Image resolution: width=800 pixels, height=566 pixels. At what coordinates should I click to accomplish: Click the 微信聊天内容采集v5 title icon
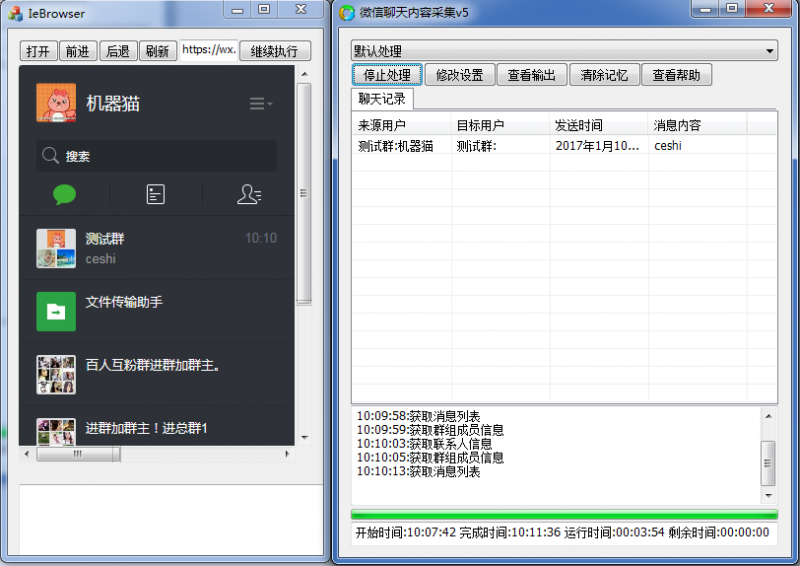[346, 13]
